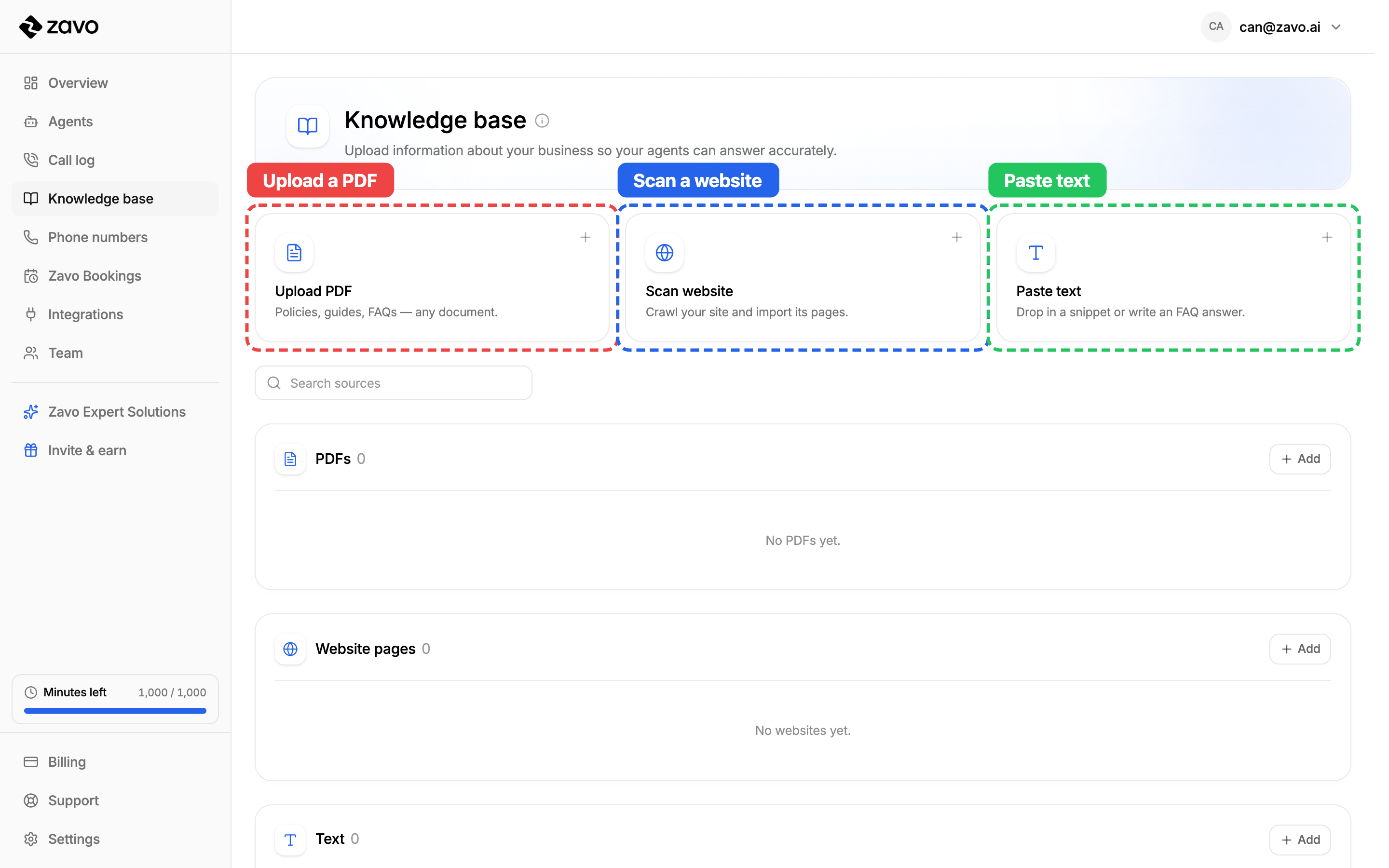Click the CA user avatar
The width and height of the screenshot is (1389, 868).
coord(1216,27)
